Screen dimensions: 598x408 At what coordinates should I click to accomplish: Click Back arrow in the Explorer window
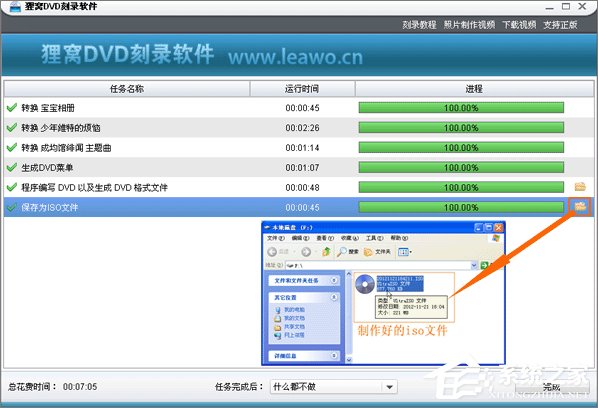[x=272, y=252]
